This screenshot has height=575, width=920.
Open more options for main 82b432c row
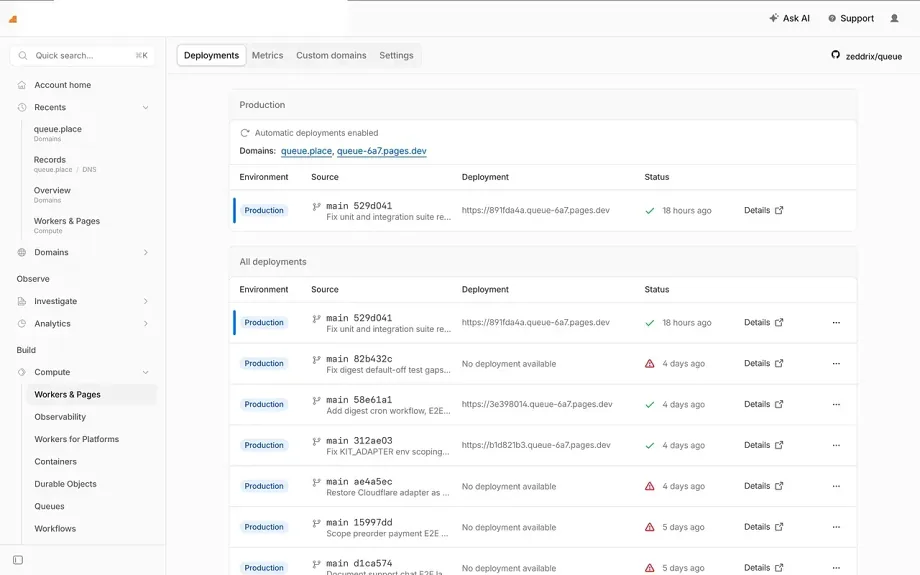pos(836,364)
